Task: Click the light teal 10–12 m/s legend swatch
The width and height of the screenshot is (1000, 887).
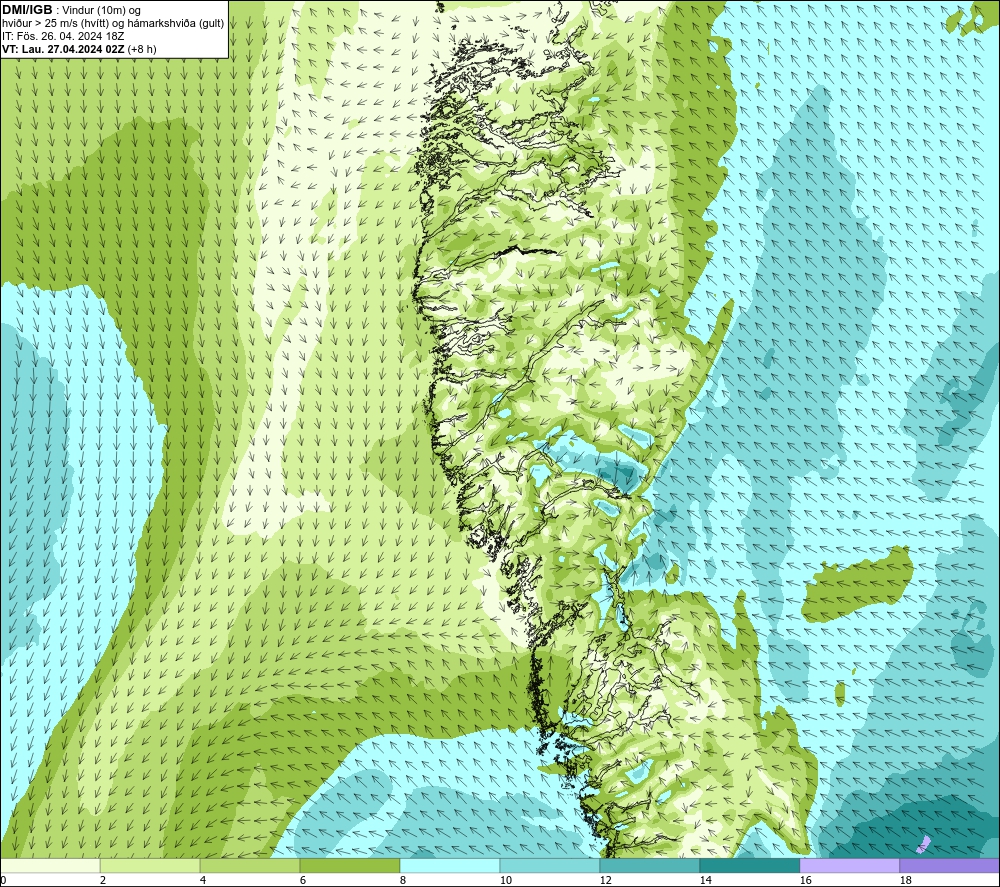Action: pyautogui.click(x=550, y=866)
